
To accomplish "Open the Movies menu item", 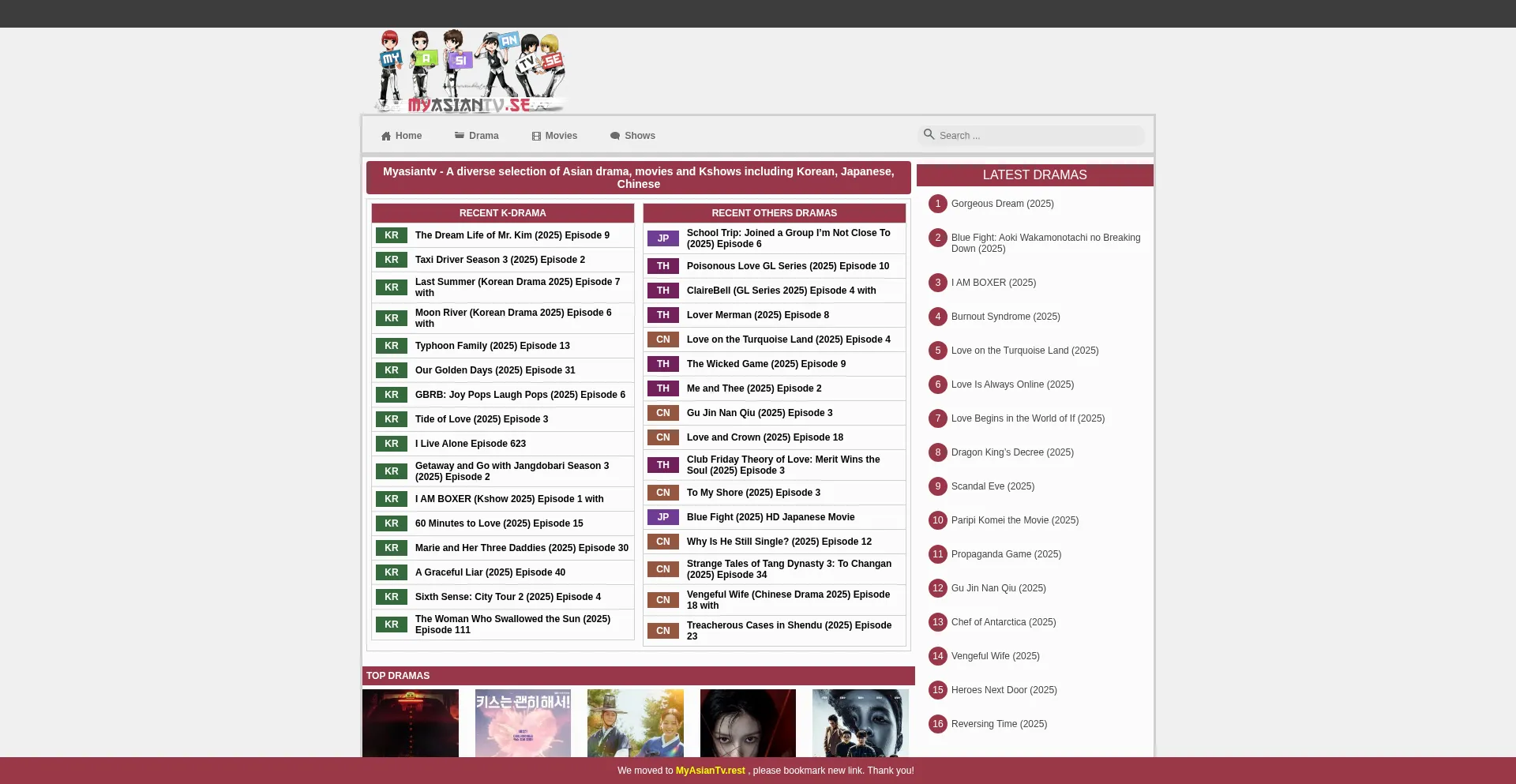I will [x=561, y=136].
